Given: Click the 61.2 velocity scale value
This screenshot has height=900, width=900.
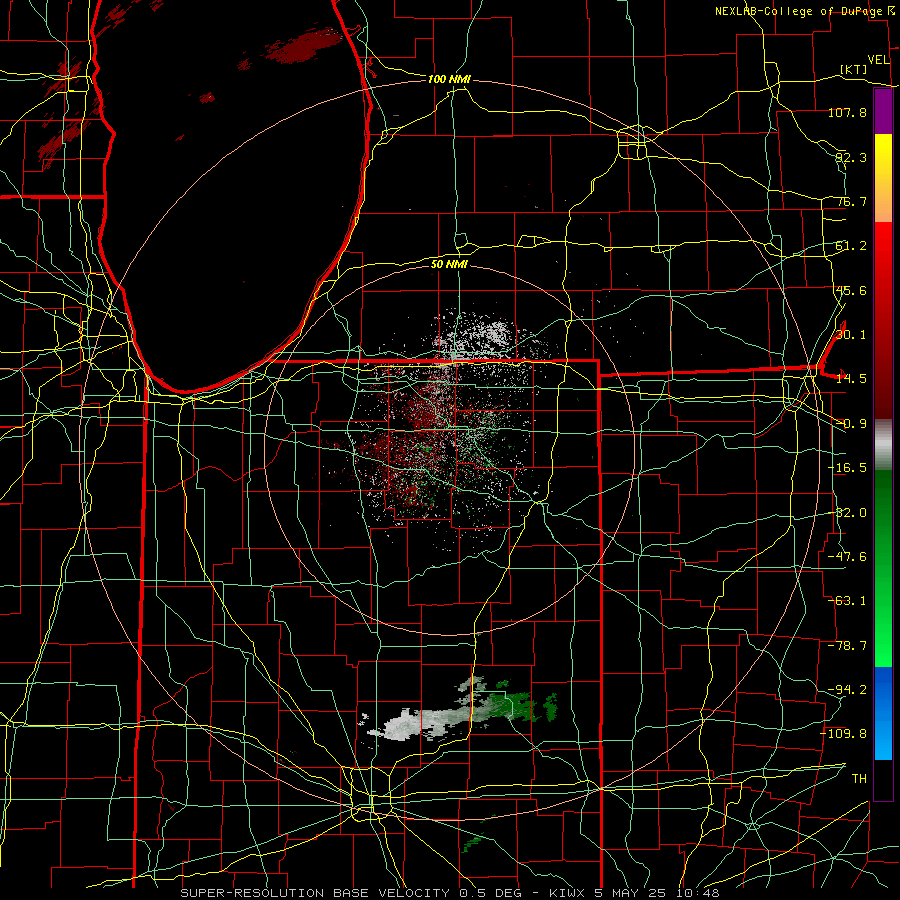Looking at the screenshot, I should [x=851, y=246].
